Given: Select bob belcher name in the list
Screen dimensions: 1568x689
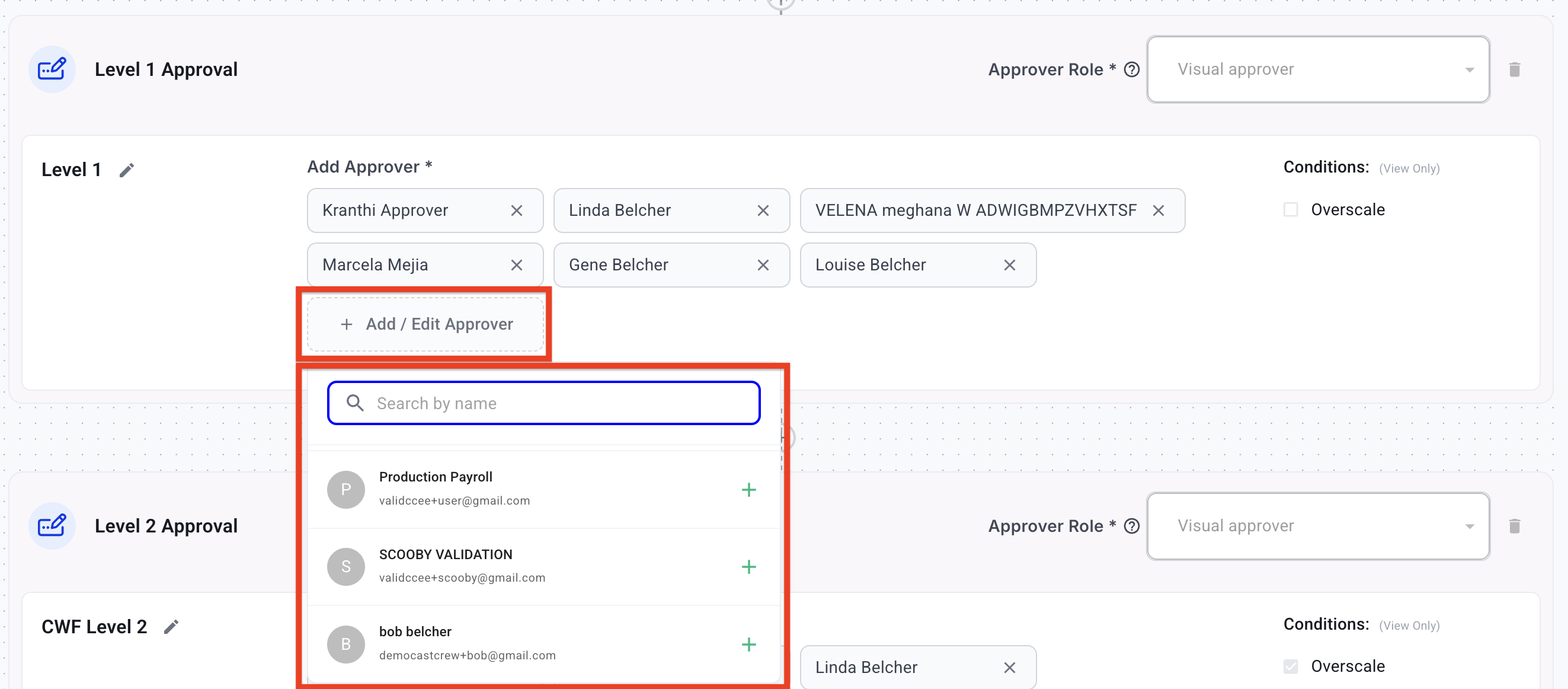Looking at the screenshot, I should click(415, 631).
